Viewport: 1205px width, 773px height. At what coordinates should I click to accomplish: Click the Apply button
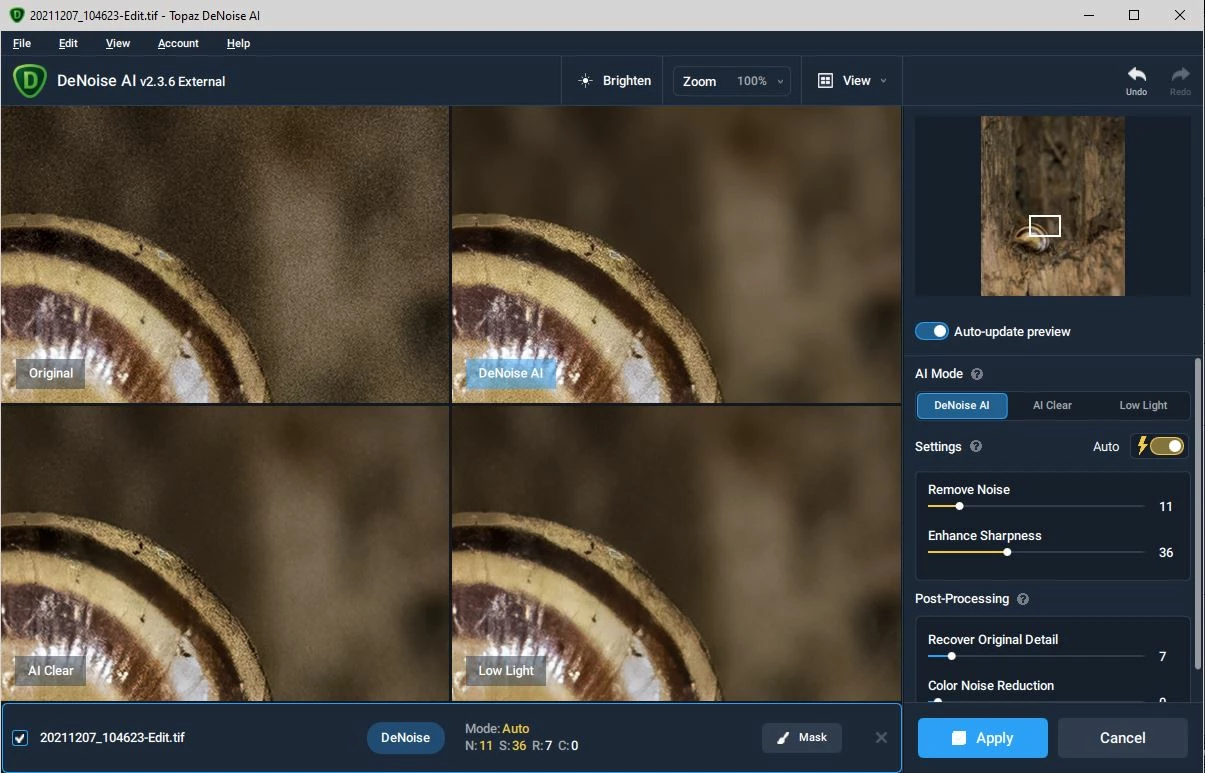point(983,738)
